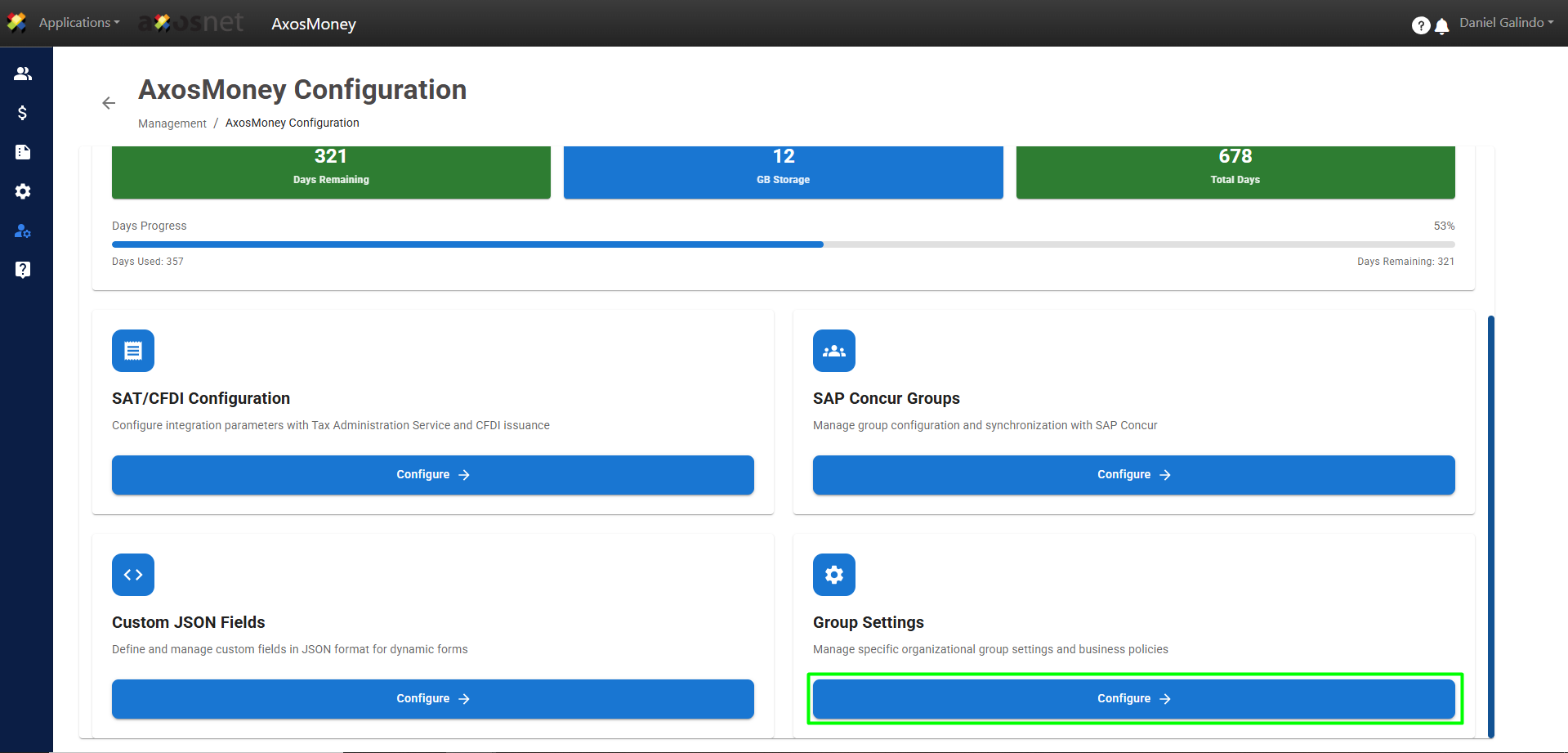Screen dimensions: 1568x753
Task: Expand the Applications dropdown menu
Action: 78,23
